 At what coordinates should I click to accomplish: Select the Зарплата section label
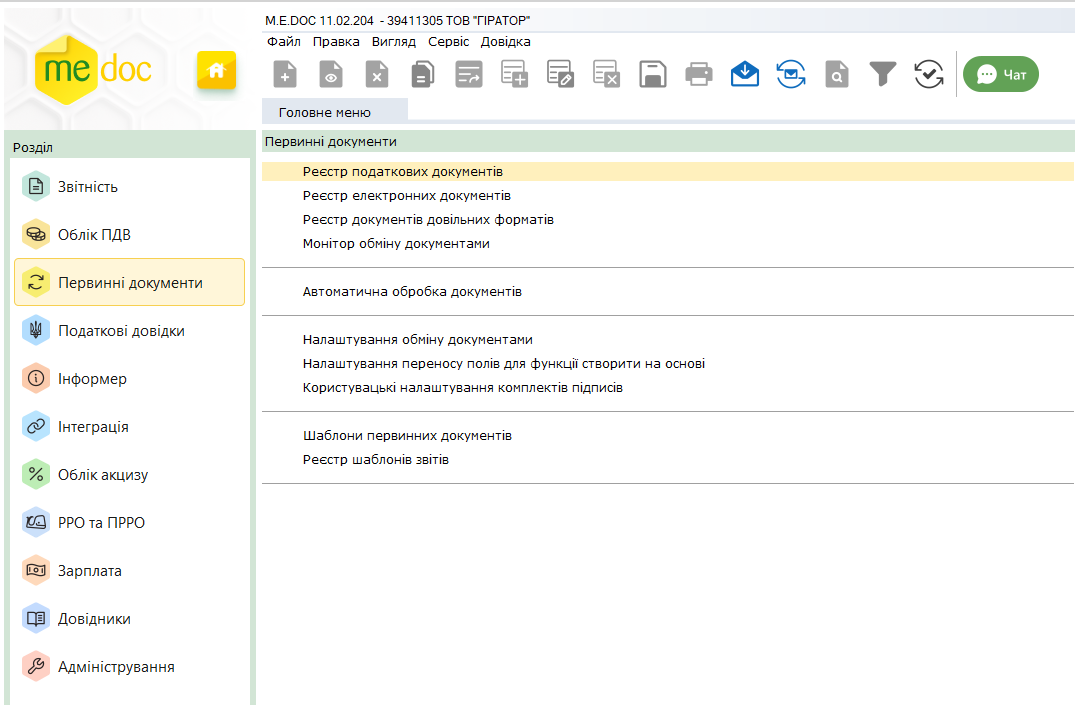coord(90,571)
